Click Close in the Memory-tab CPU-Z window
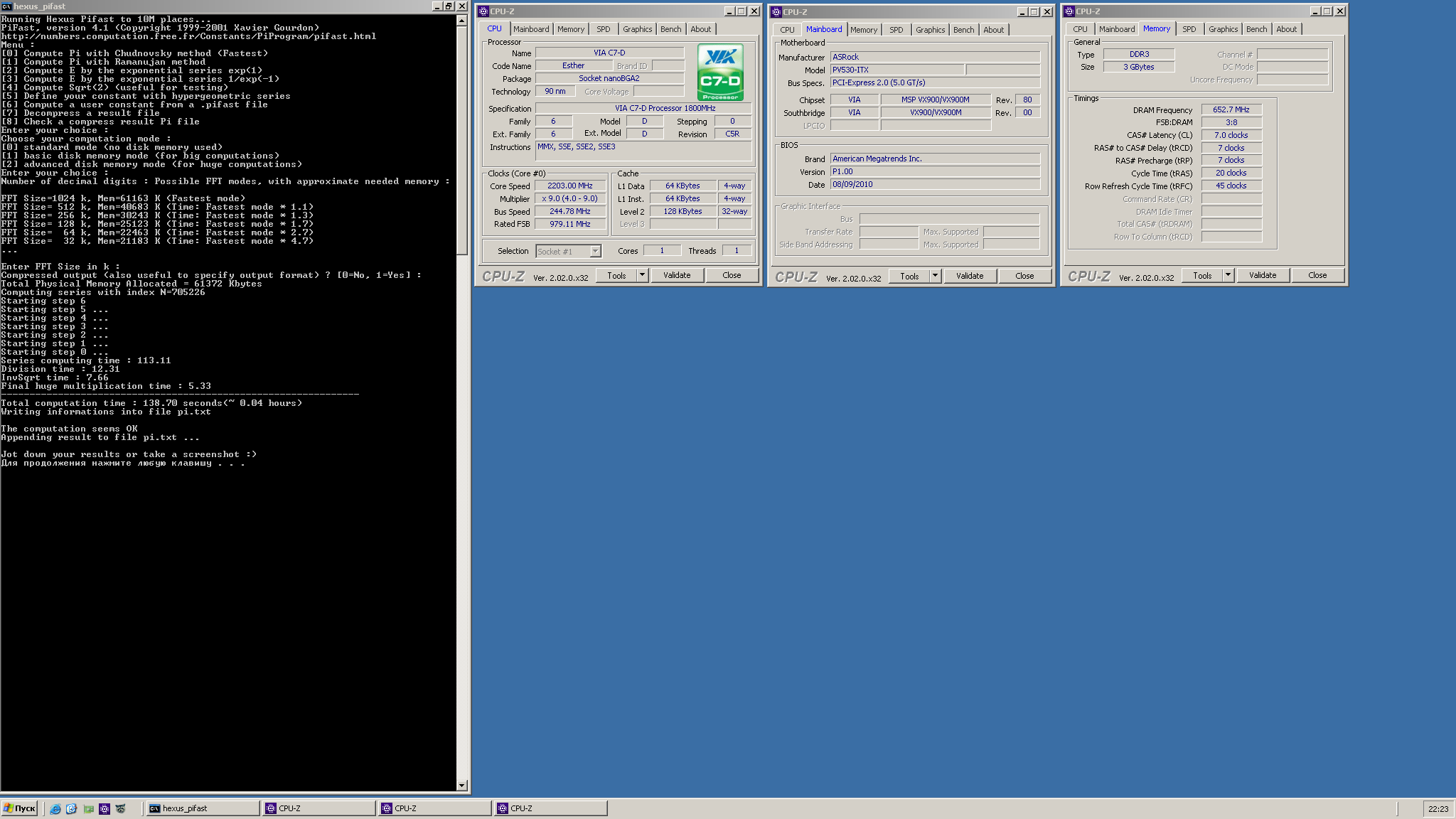Image resolution: width=1456 pixels, height=819 pixels. click(x=1317, y=275)
